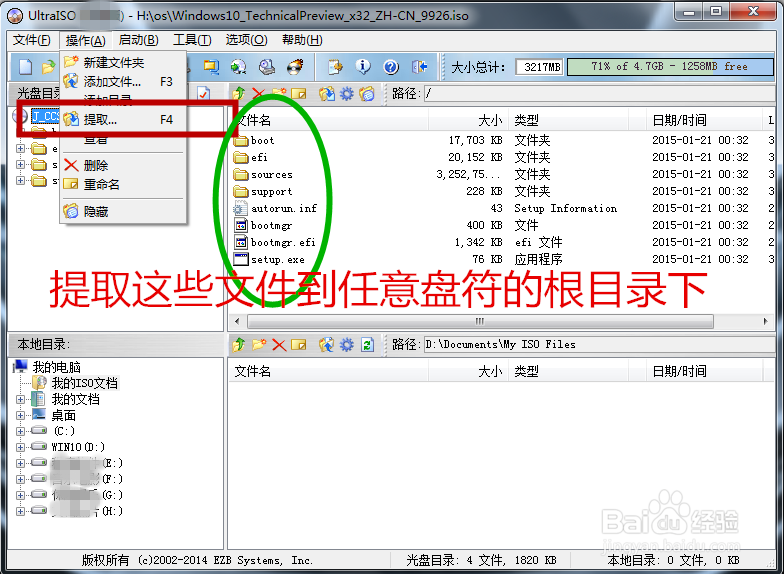Screen dimensions: 784x574
Task: Click the 71% of 4.7GB capacity bar
Action: click(670, 66)
